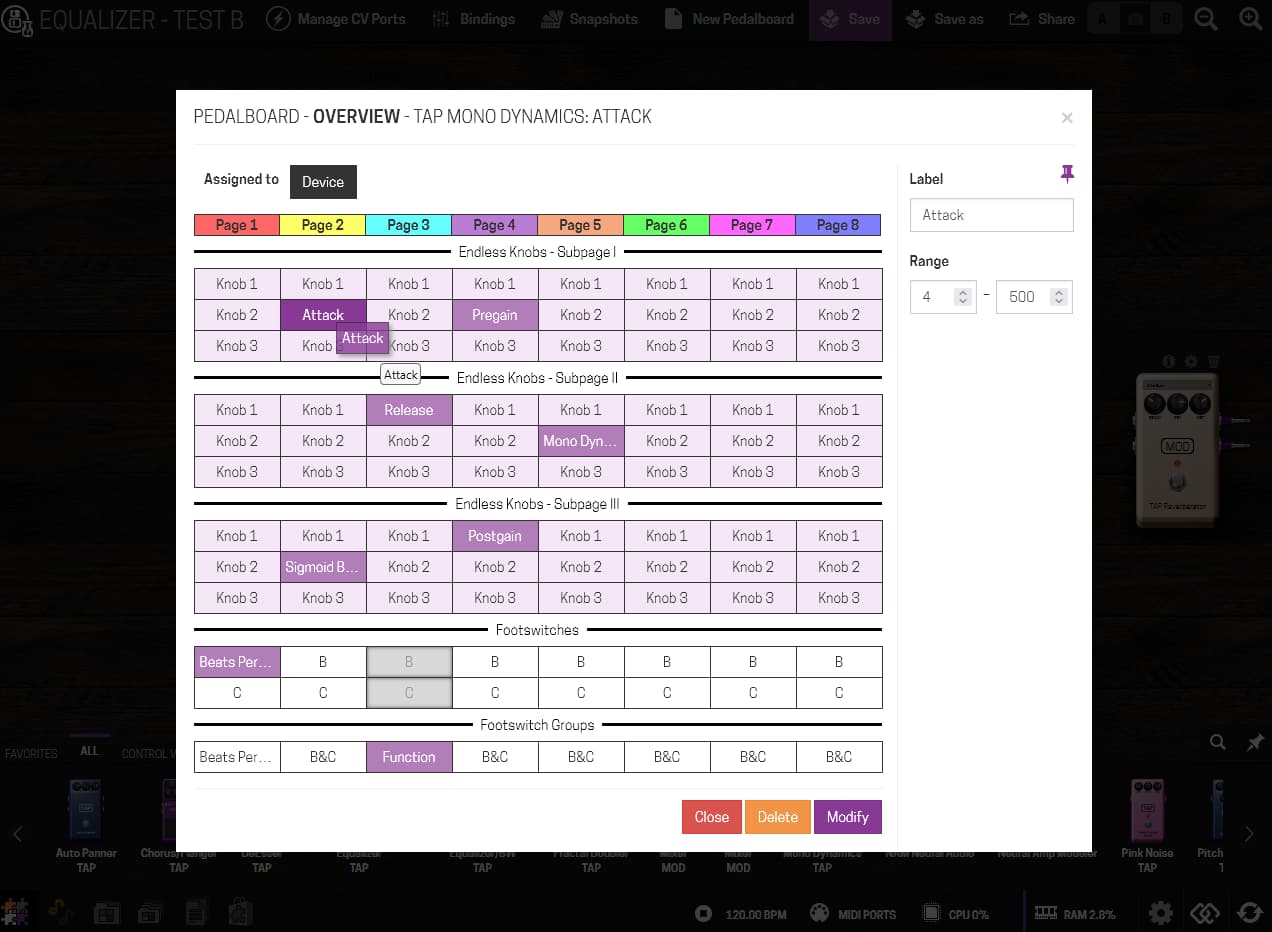The width and height of the screenshot is (1272, 932).
Task: Click the Label input field
Action: pyautogui.click(x=991, y=215)
